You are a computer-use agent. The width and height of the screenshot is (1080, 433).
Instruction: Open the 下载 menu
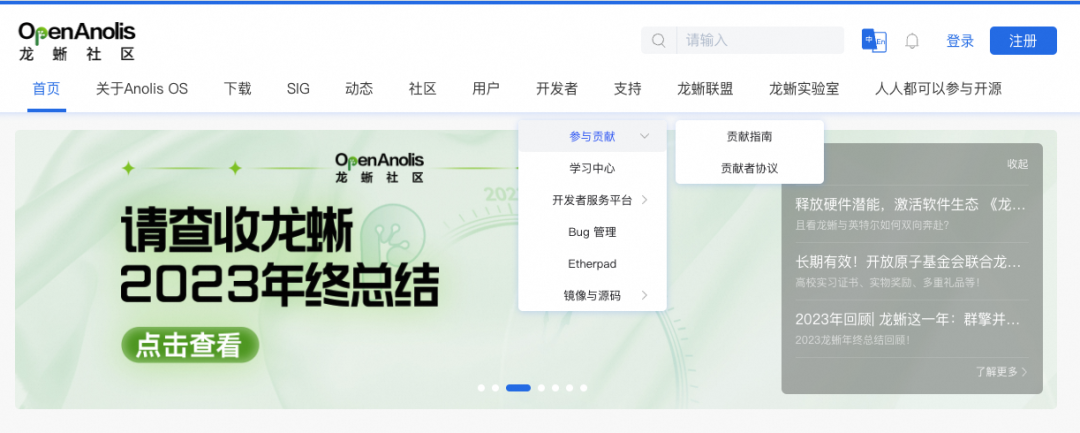(238, 89)
